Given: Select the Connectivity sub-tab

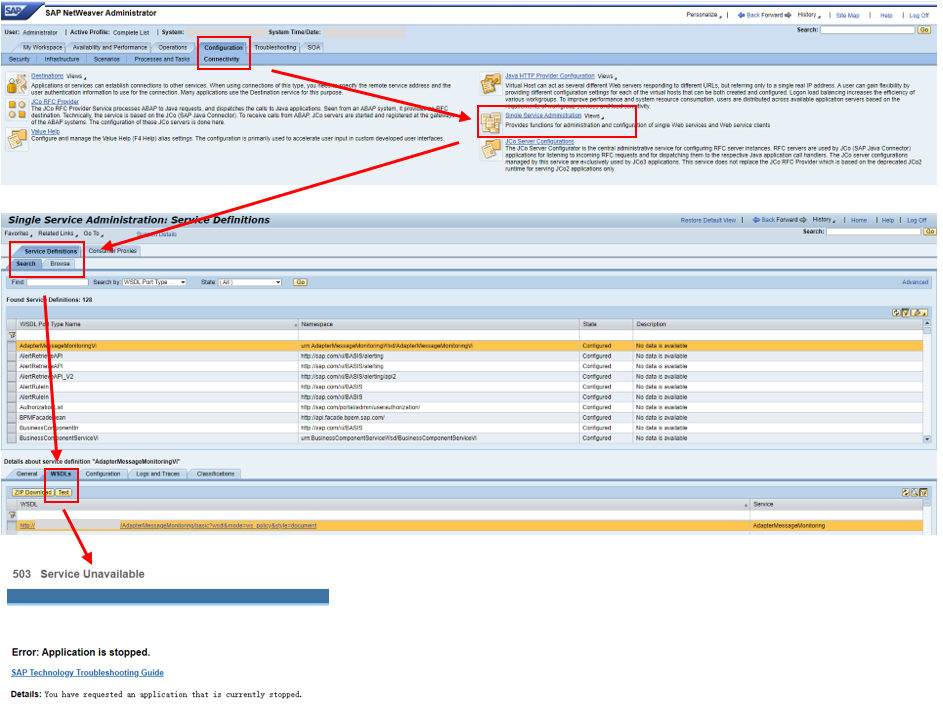Looking at the screenshot, I should [221, 59].
